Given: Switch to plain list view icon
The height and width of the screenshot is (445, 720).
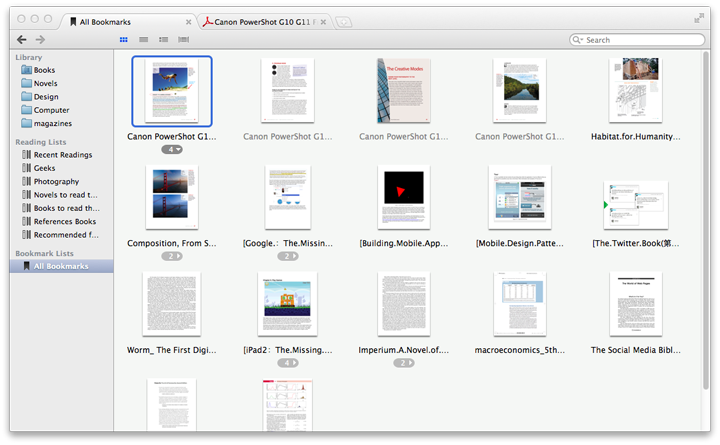Looking at the screenshot, I should (x=144, y=39).
